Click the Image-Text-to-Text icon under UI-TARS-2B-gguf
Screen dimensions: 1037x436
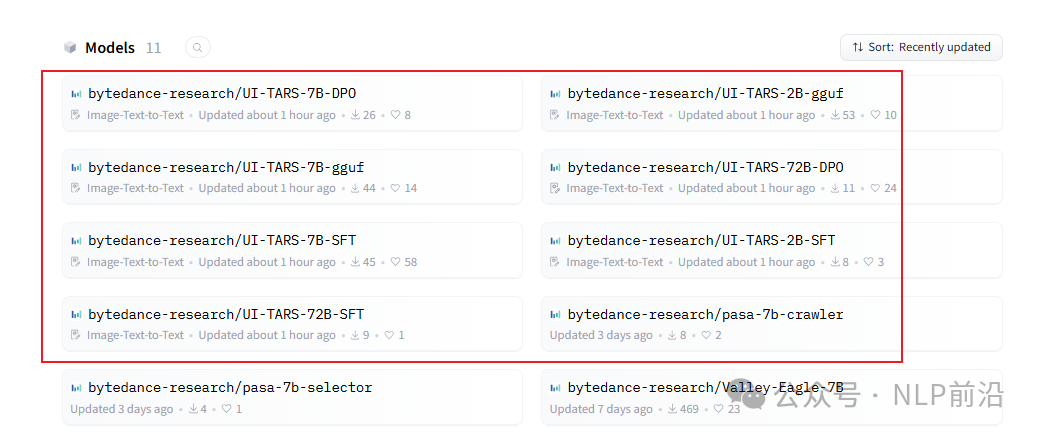[x=556, y=115]
